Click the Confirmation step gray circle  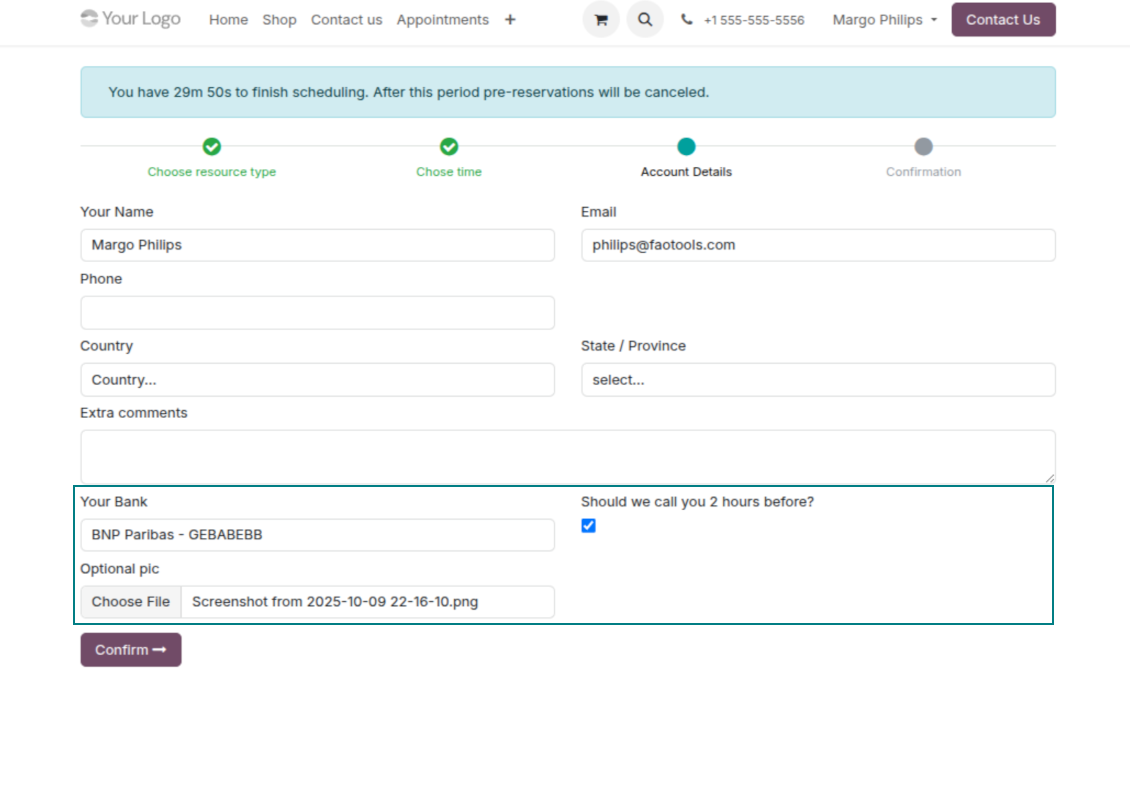pyautogui.click(x=923, y=147)
